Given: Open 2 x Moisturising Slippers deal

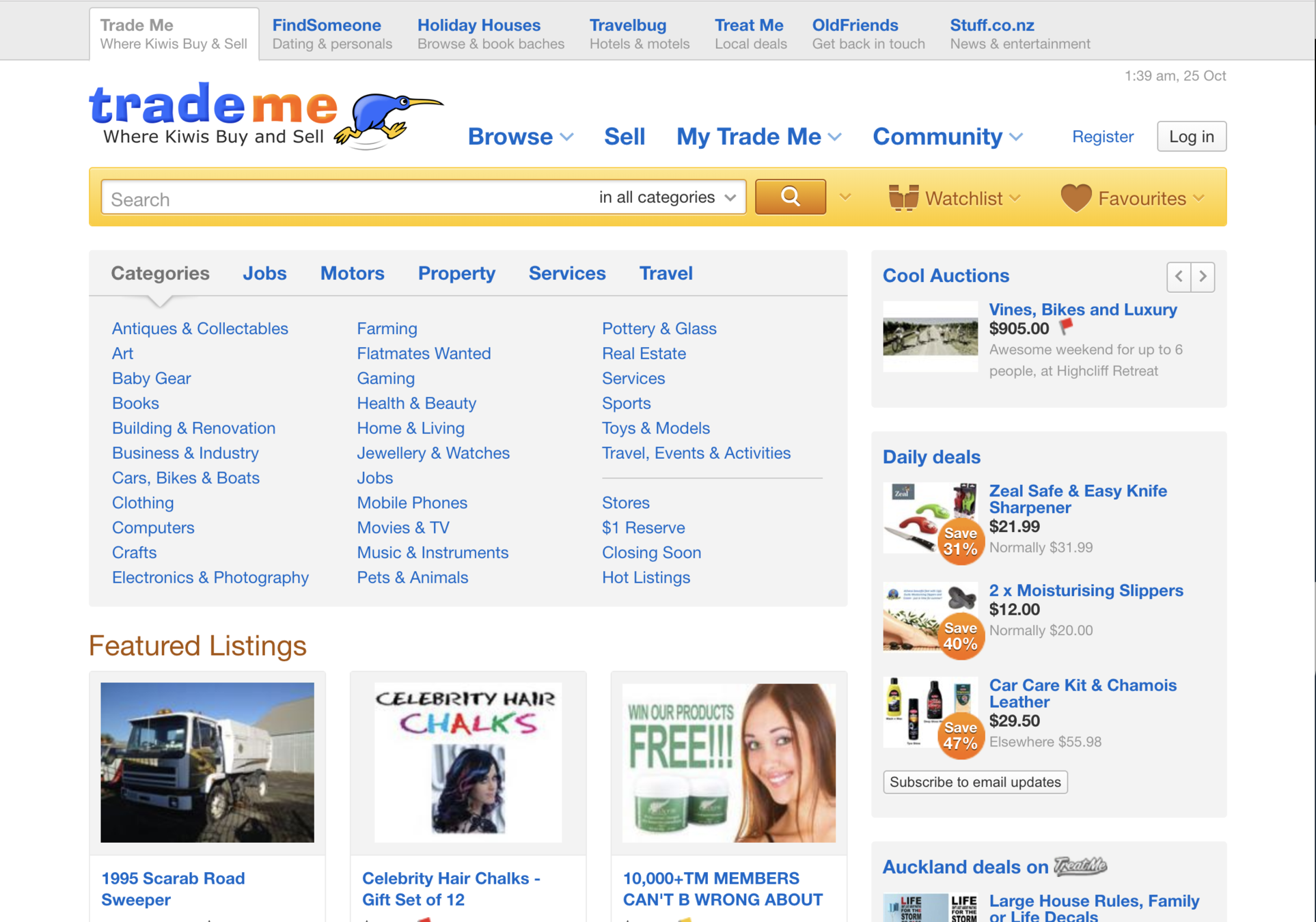Looking at the screenshot, I should click(1086, 591).
